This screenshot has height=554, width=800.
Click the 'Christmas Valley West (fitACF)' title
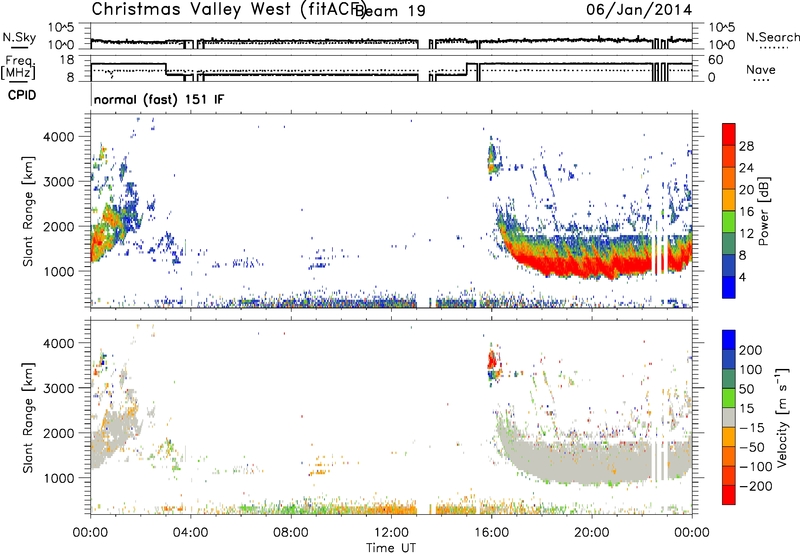coord(229,9)
